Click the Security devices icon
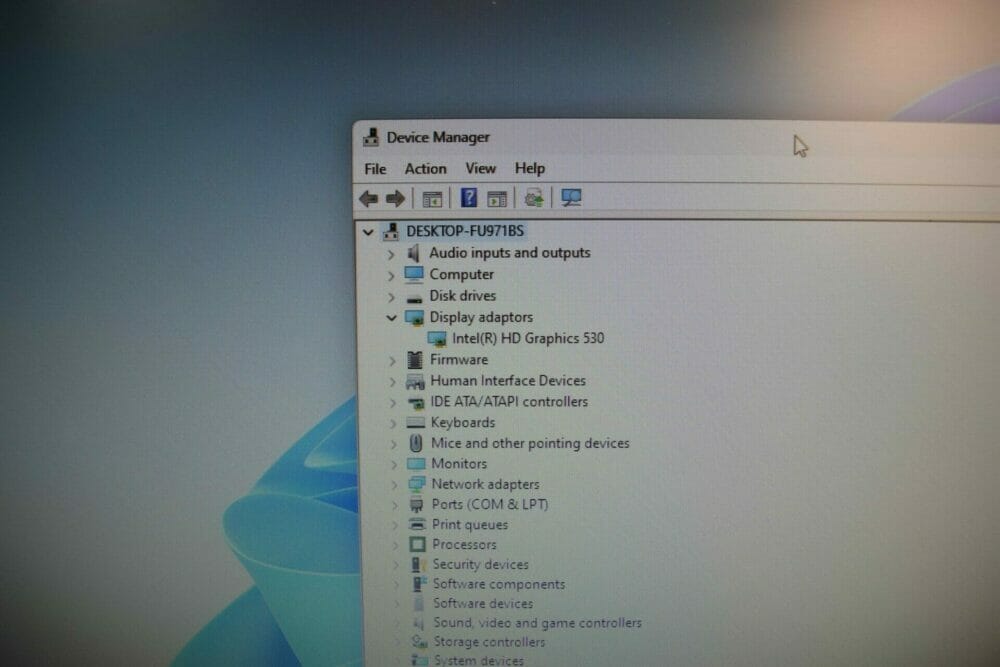Image resolution: width=1000 pixels, height=667 pixels. click(418, 565)
